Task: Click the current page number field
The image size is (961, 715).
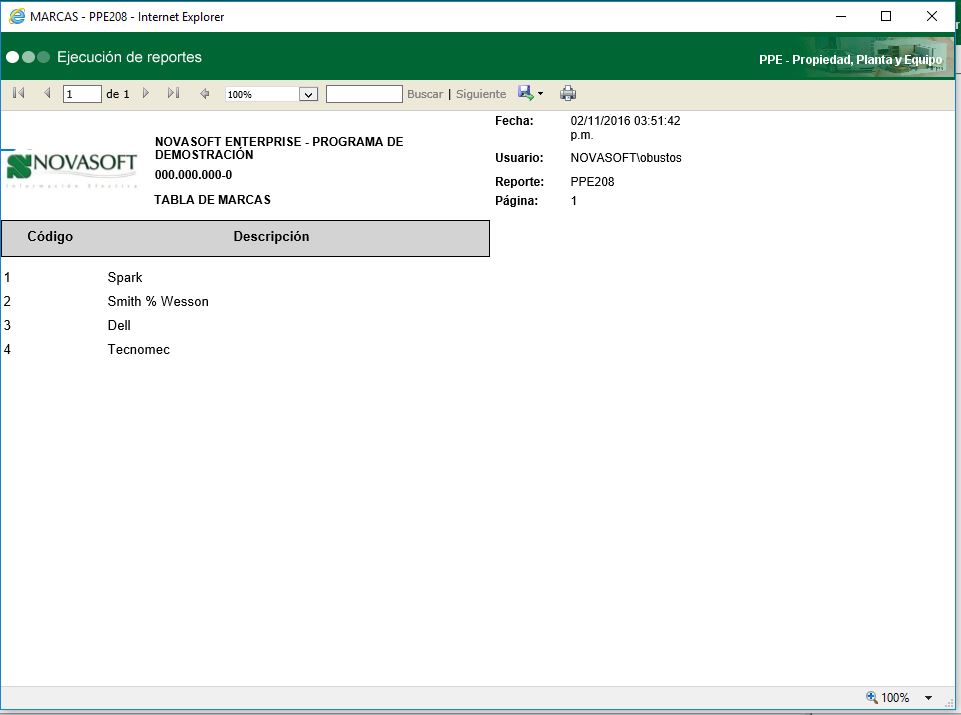Action: point(82,94)
